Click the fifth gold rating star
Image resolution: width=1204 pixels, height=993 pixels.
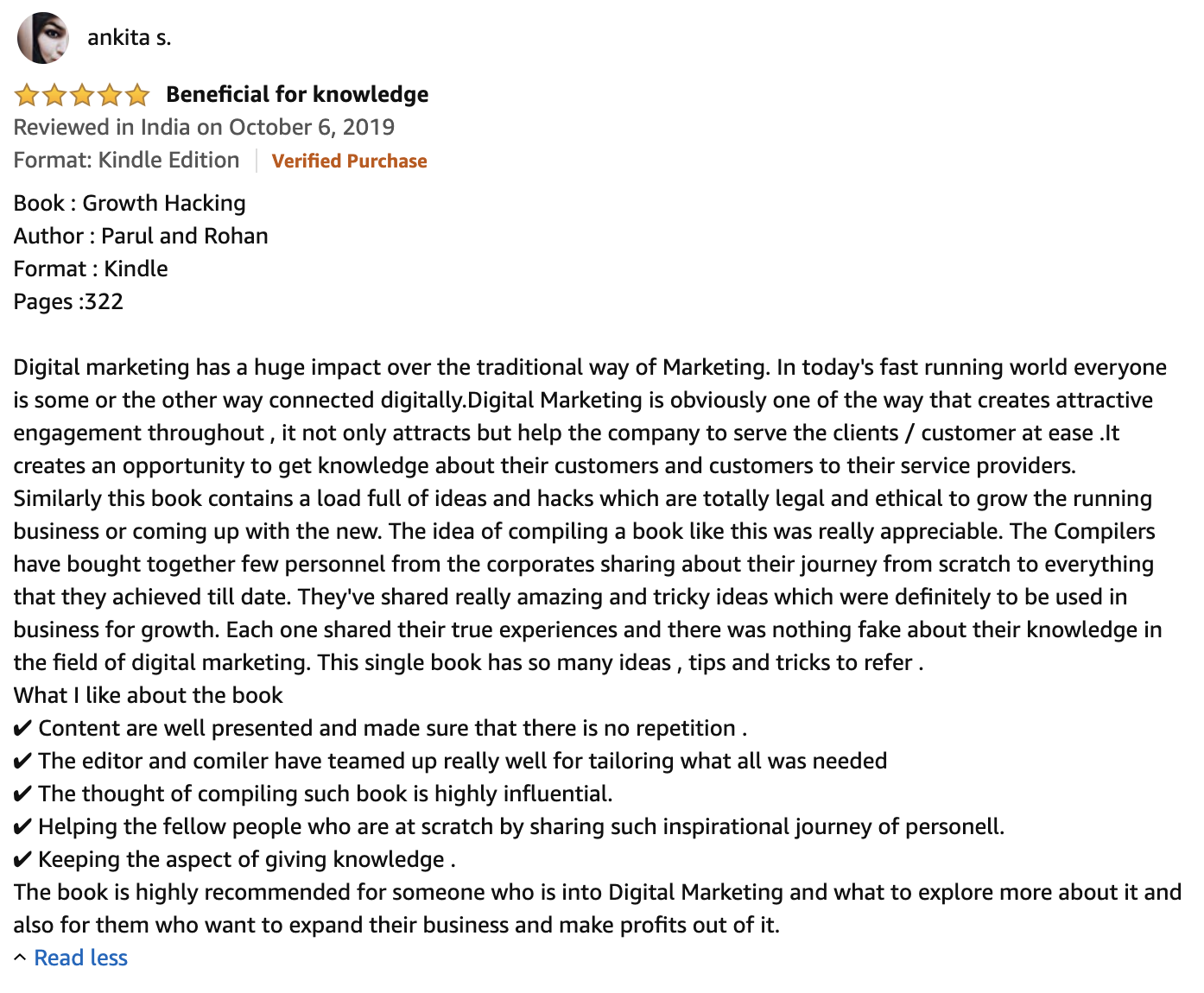coord(136,94)
